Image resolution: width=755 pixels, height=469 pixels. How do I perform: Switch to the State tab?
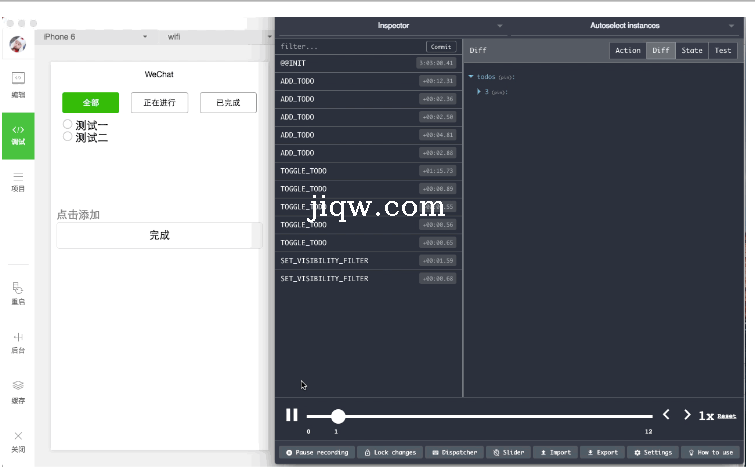coord(691,50)
